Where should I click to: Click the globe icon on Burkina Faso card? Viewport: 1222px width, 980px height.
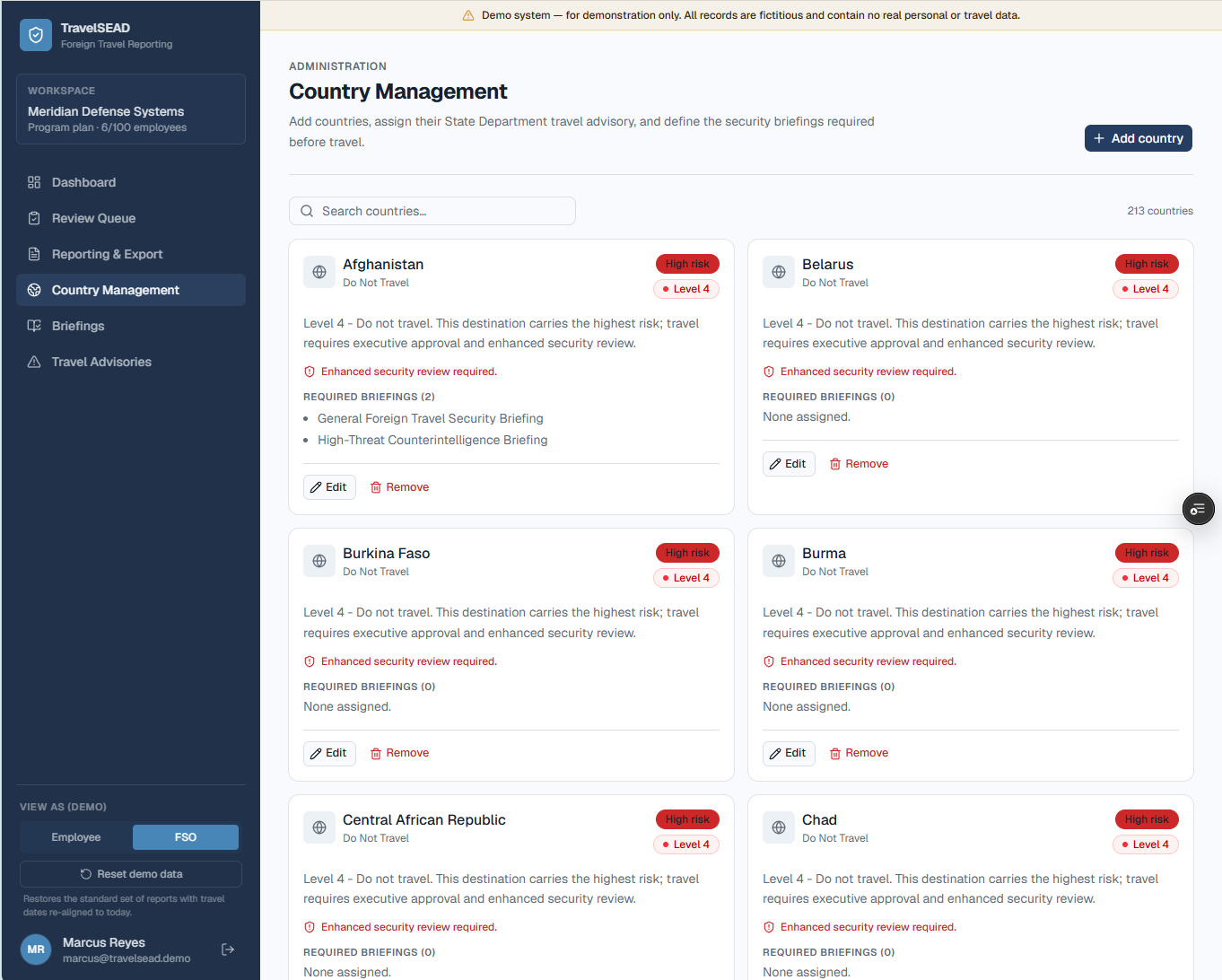(319, 561)
